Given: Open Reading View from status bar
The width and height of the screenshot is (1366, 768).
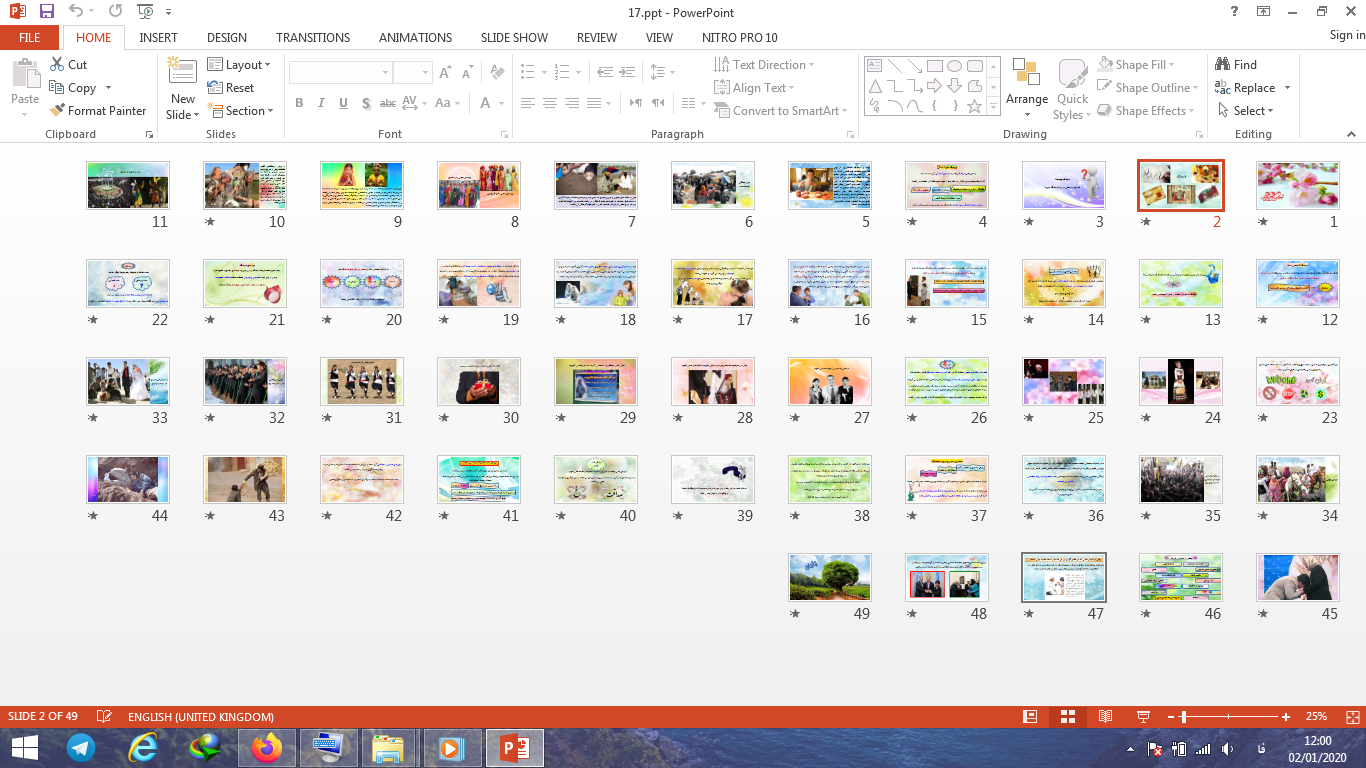Looking at the screenshot, I should tap(1105, 717).
